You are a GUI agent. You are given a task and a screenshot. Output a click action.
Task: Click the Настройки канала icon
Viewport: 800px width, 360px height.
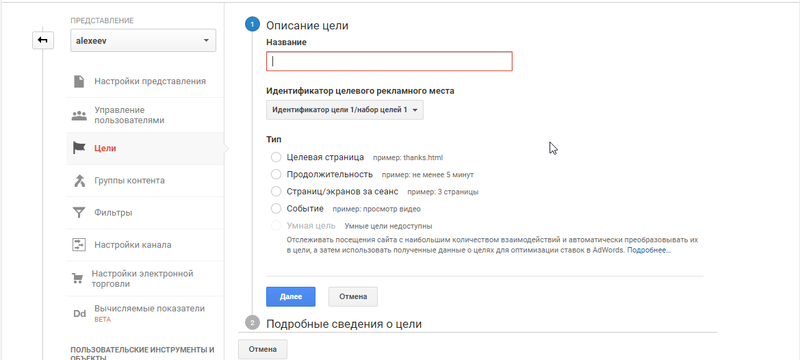click(78, 245)
